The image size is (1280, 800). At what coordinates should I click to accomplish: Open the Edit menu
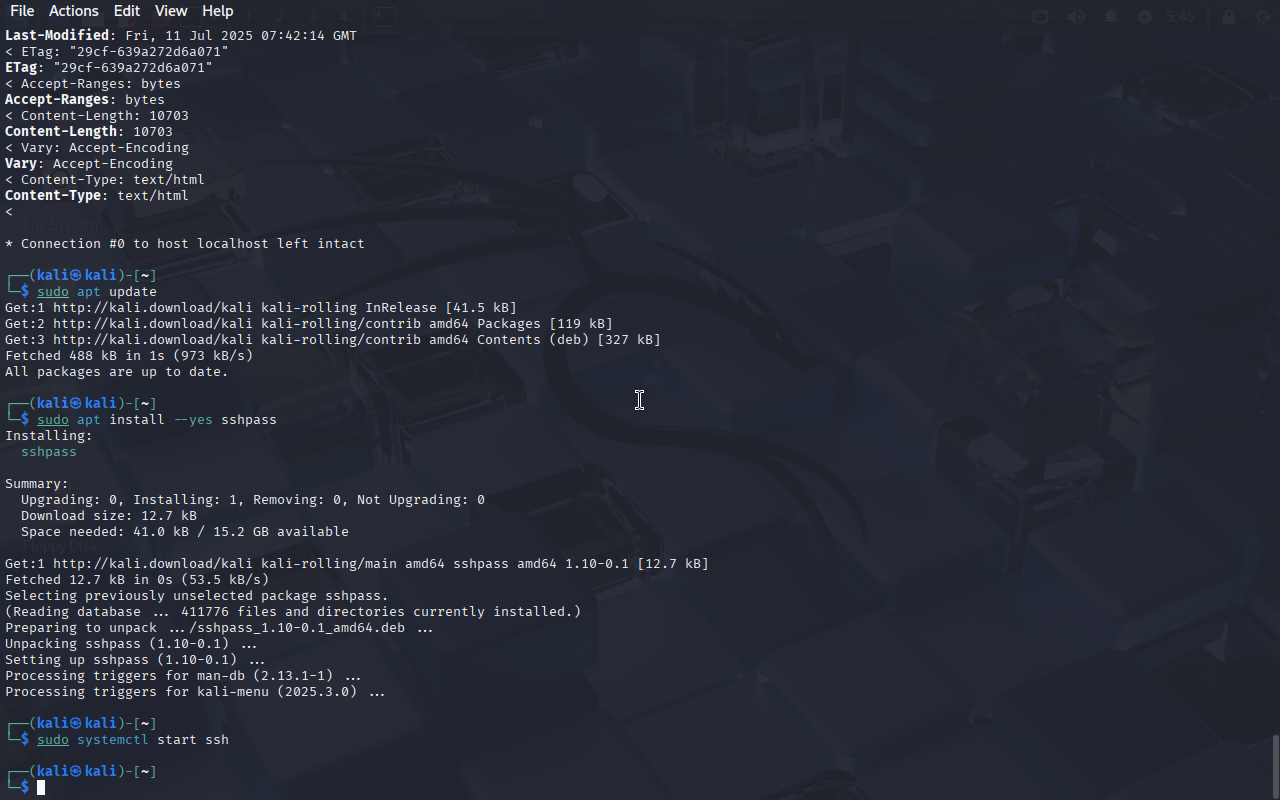click(127, 11)
